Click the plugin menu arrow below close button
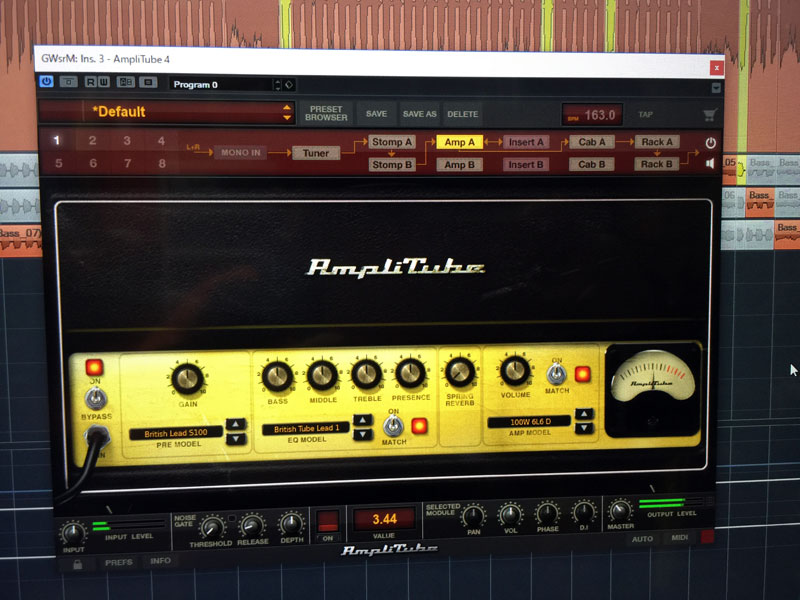This screenshot has height=600, width=800. tap(716, 88)
